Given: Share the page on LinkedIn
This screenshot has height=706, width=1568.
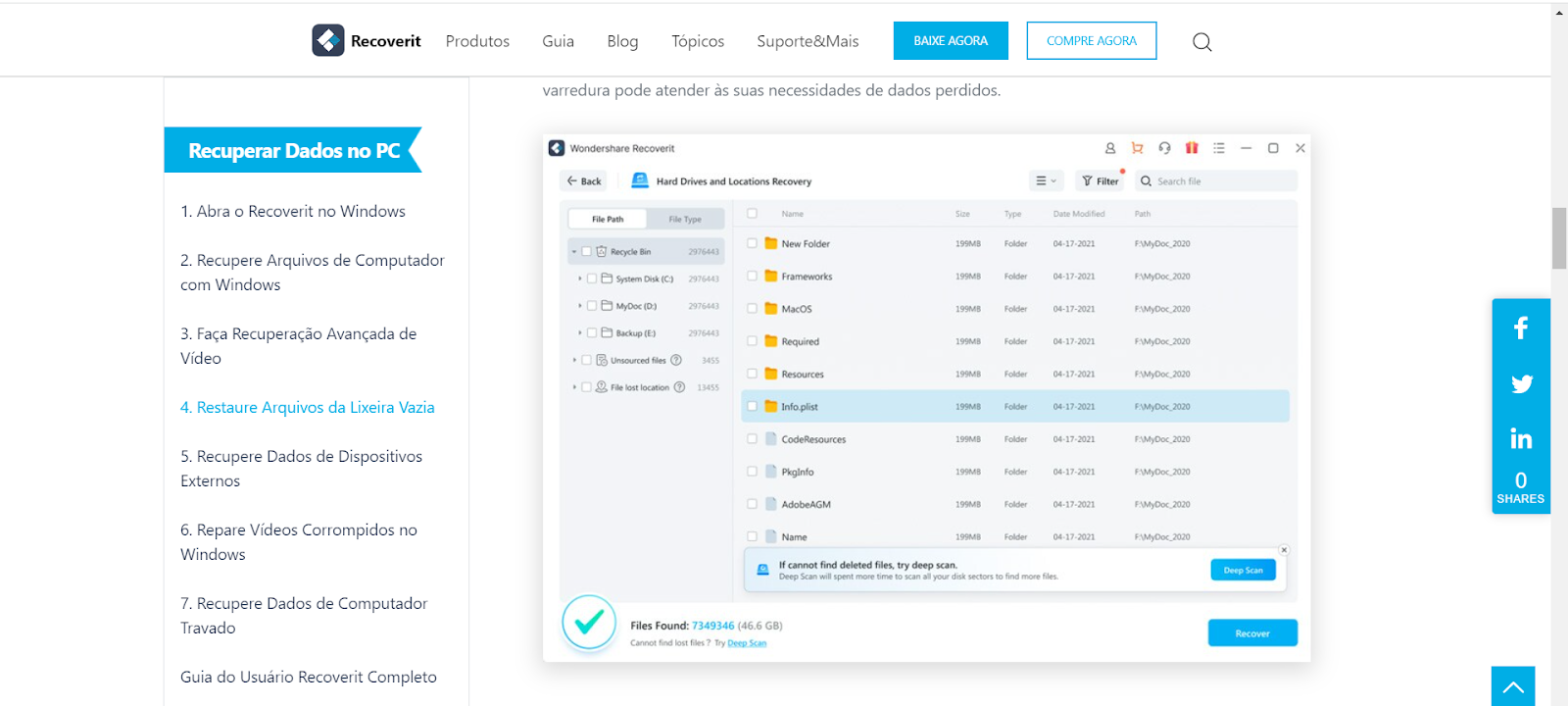Looking at the screenshot, I should (x=1521, y=438).
